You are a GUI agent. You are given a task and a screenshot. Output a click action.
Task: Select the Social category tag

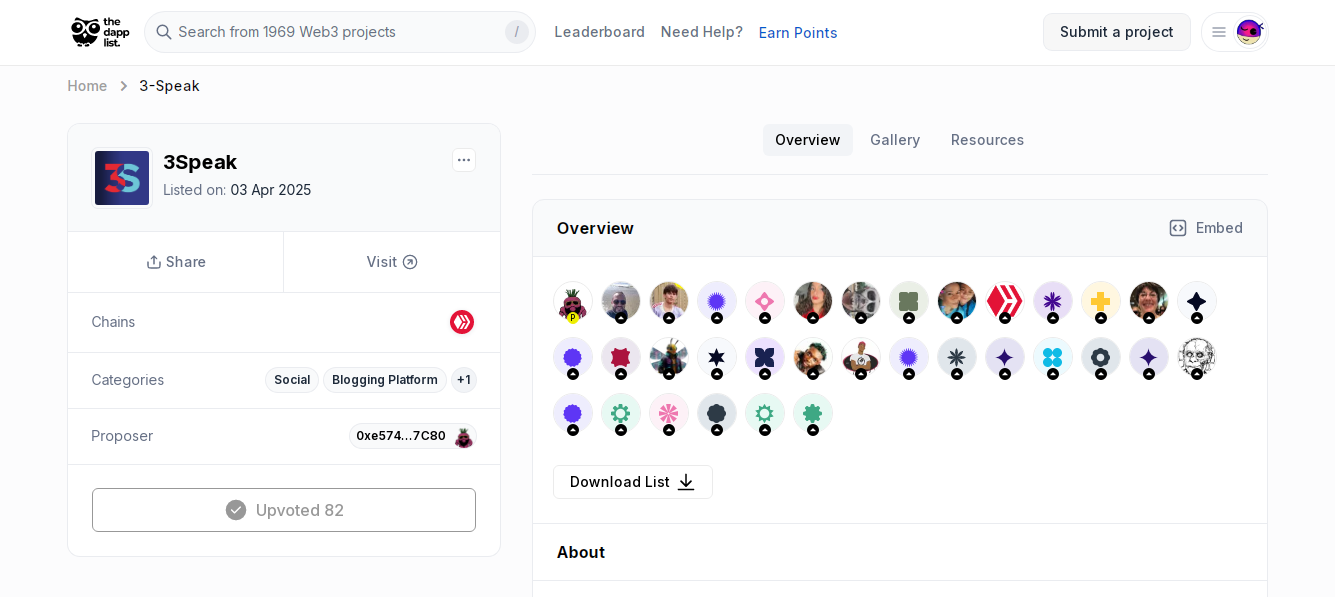pyautogui.click(x=292, y=380)
